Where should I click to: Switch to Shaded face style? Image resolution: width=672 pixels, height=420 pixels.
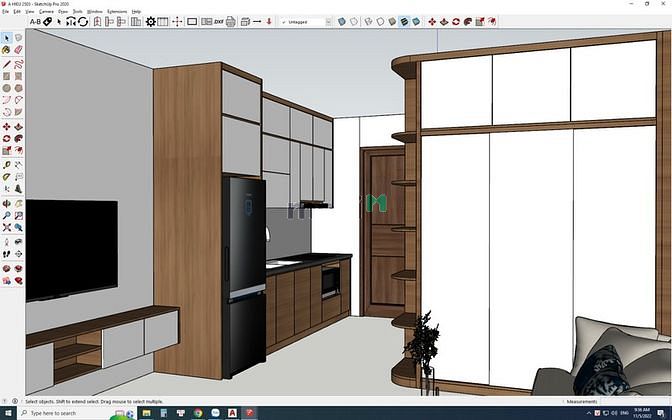tap(392, 21)
